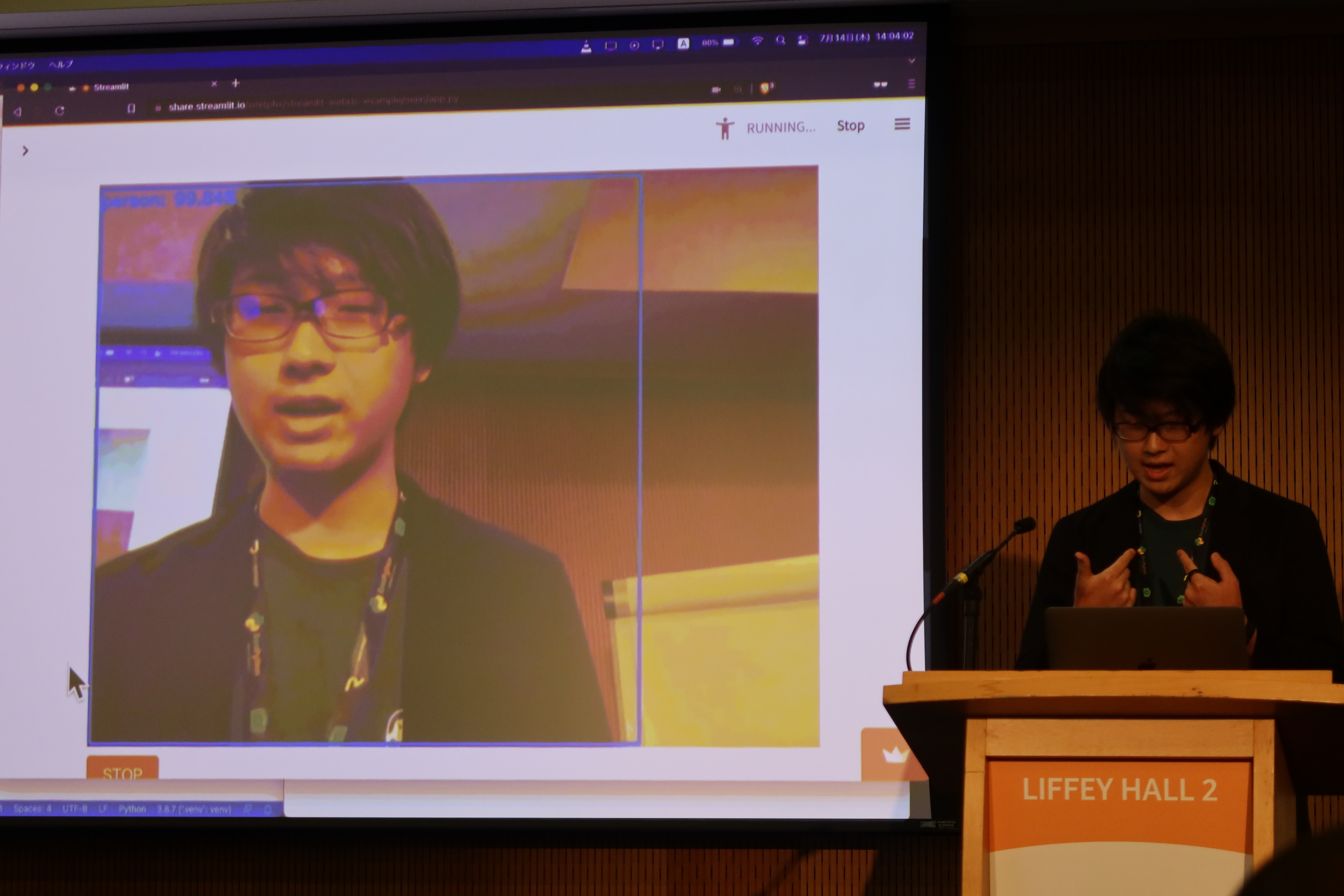The height and width of the screenshot is (896, 1344).
Task: Click Stop next to RUNNING status
Action: click(x=850, y=126)
